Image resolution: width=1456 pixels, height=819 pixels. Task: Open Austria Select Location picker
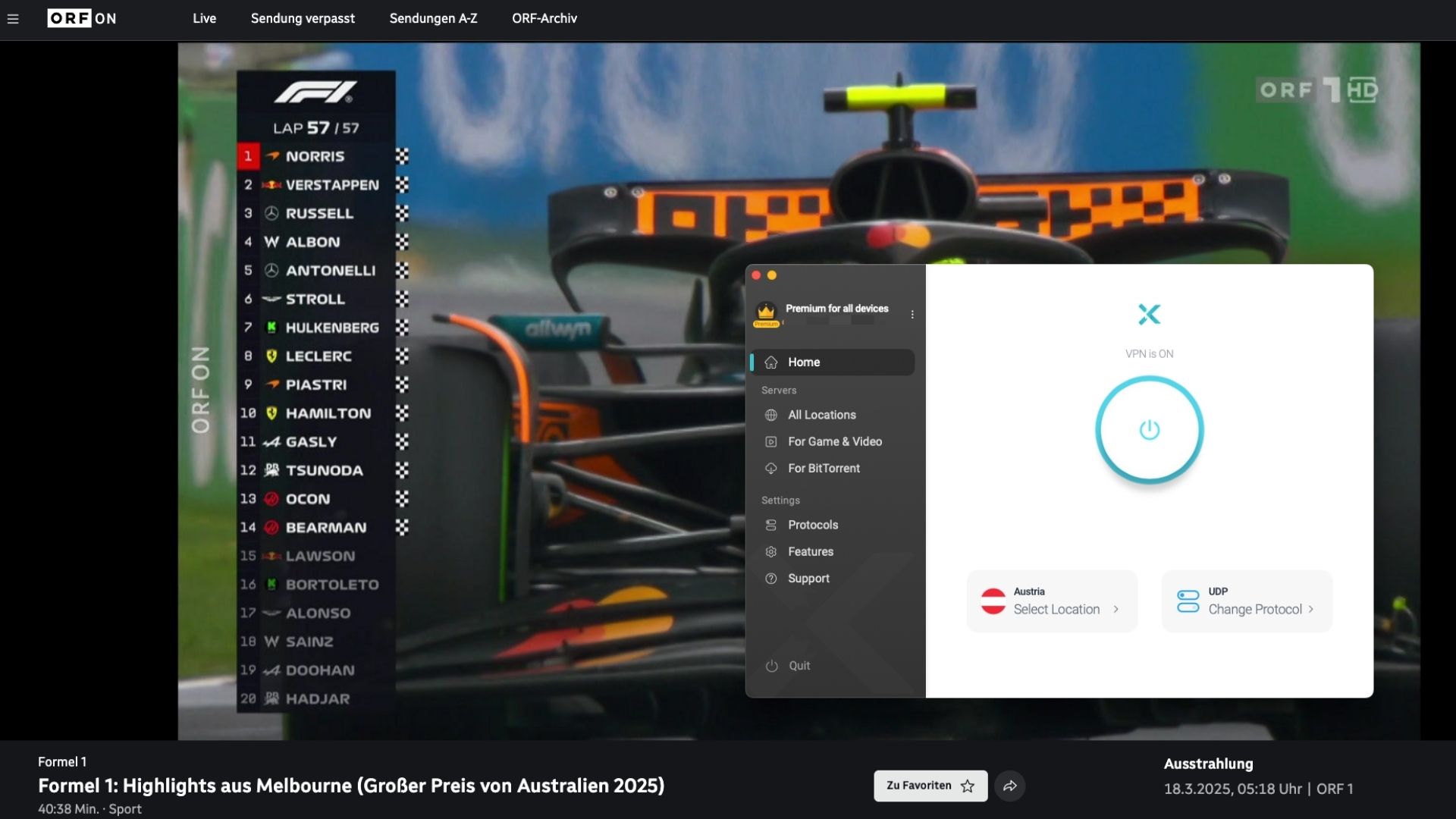[x=1052, y=601]
